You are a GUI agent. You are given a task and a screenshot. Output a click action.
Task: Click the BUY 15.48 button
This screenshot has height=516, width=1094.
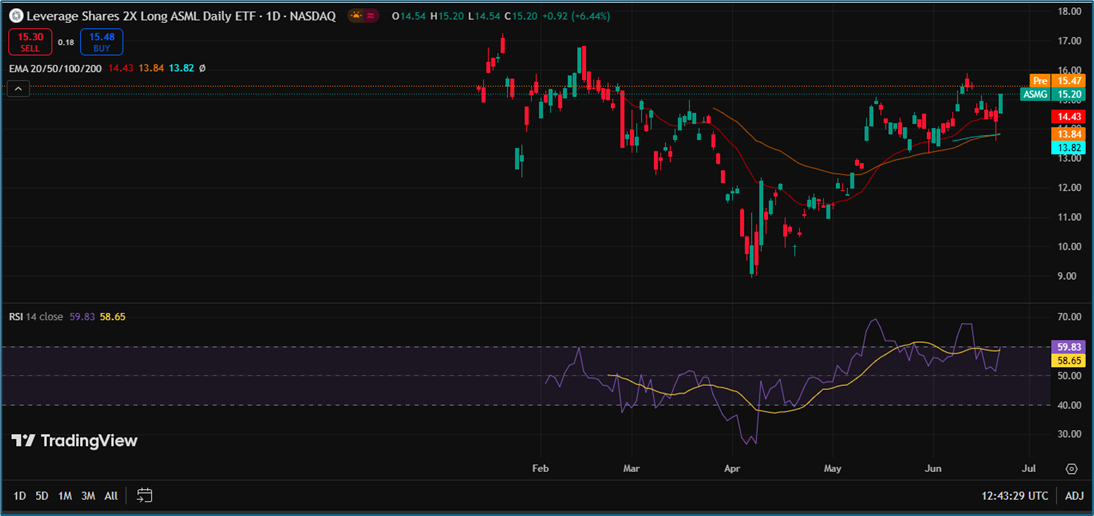point(101,42)
